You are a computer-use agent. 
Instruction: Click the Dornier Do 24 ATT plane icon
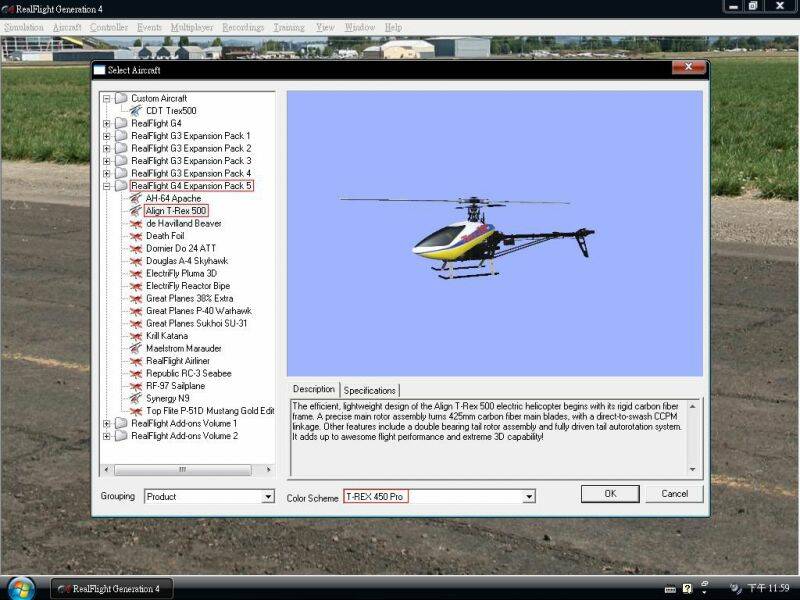[x=136, y=248]
